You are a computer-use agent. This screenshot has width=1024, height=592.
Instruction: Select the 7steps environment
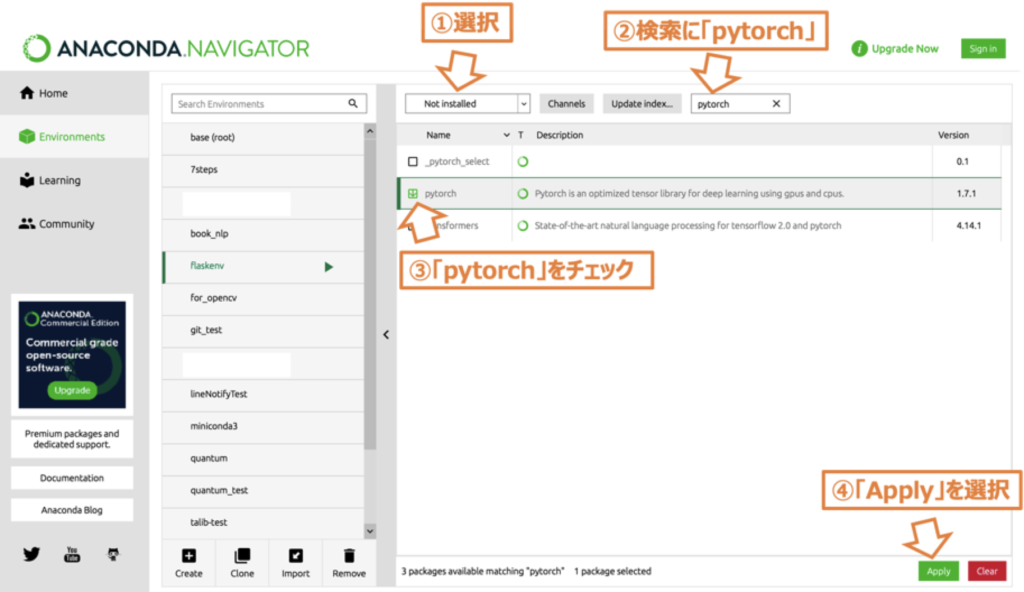point(263,169)
